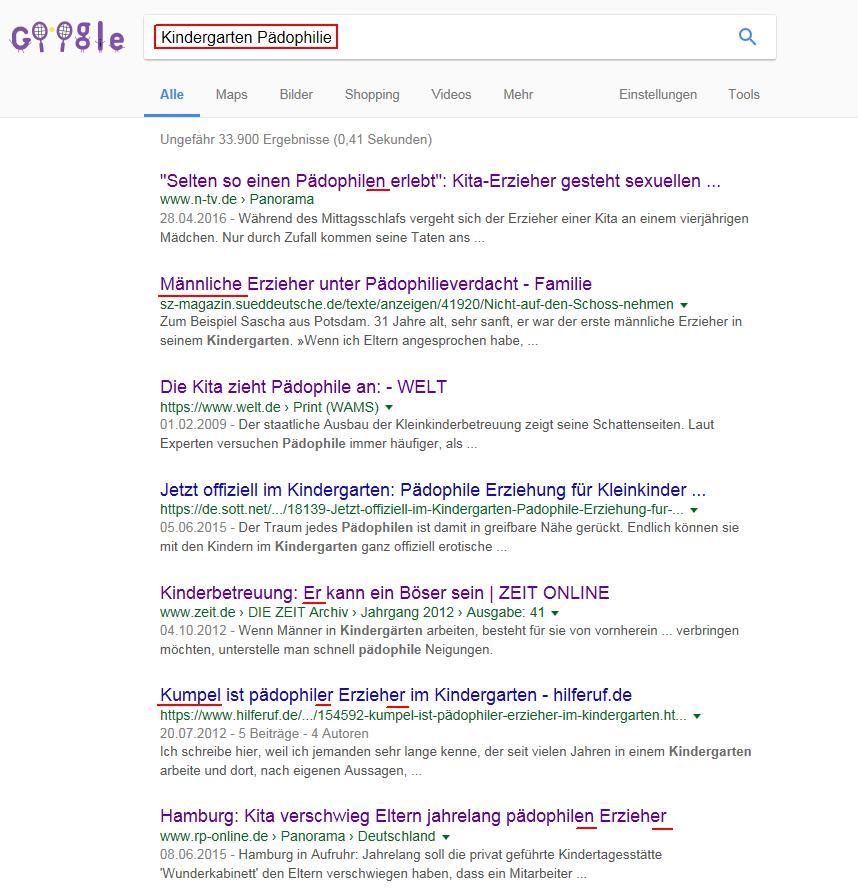Focus the search box containing Kindergarten Pädophilie
The height and width of the screenshot is (894, 858).
coord(460,37)
